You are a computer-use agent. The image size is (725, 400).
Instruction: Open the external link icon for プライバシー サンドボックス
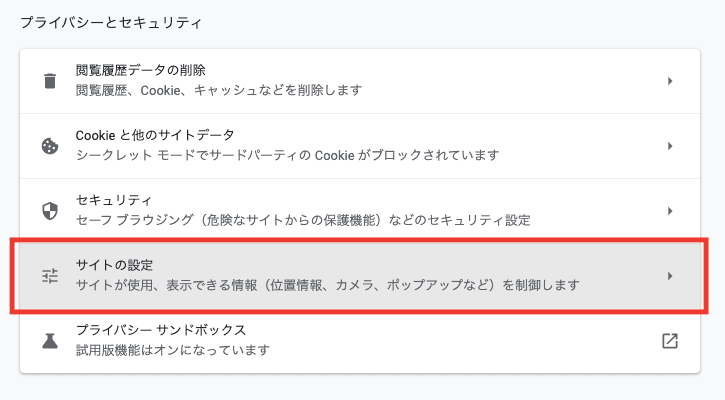(x=670, y=341)
